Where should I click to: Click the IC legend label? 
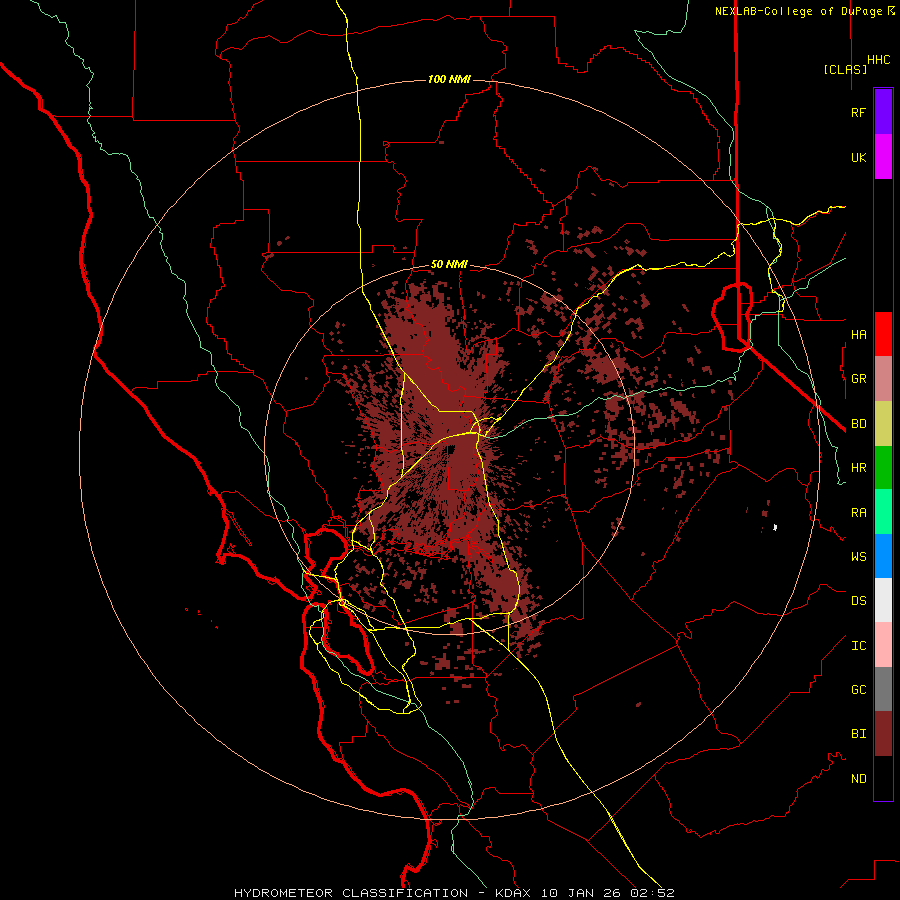point(859,646)
